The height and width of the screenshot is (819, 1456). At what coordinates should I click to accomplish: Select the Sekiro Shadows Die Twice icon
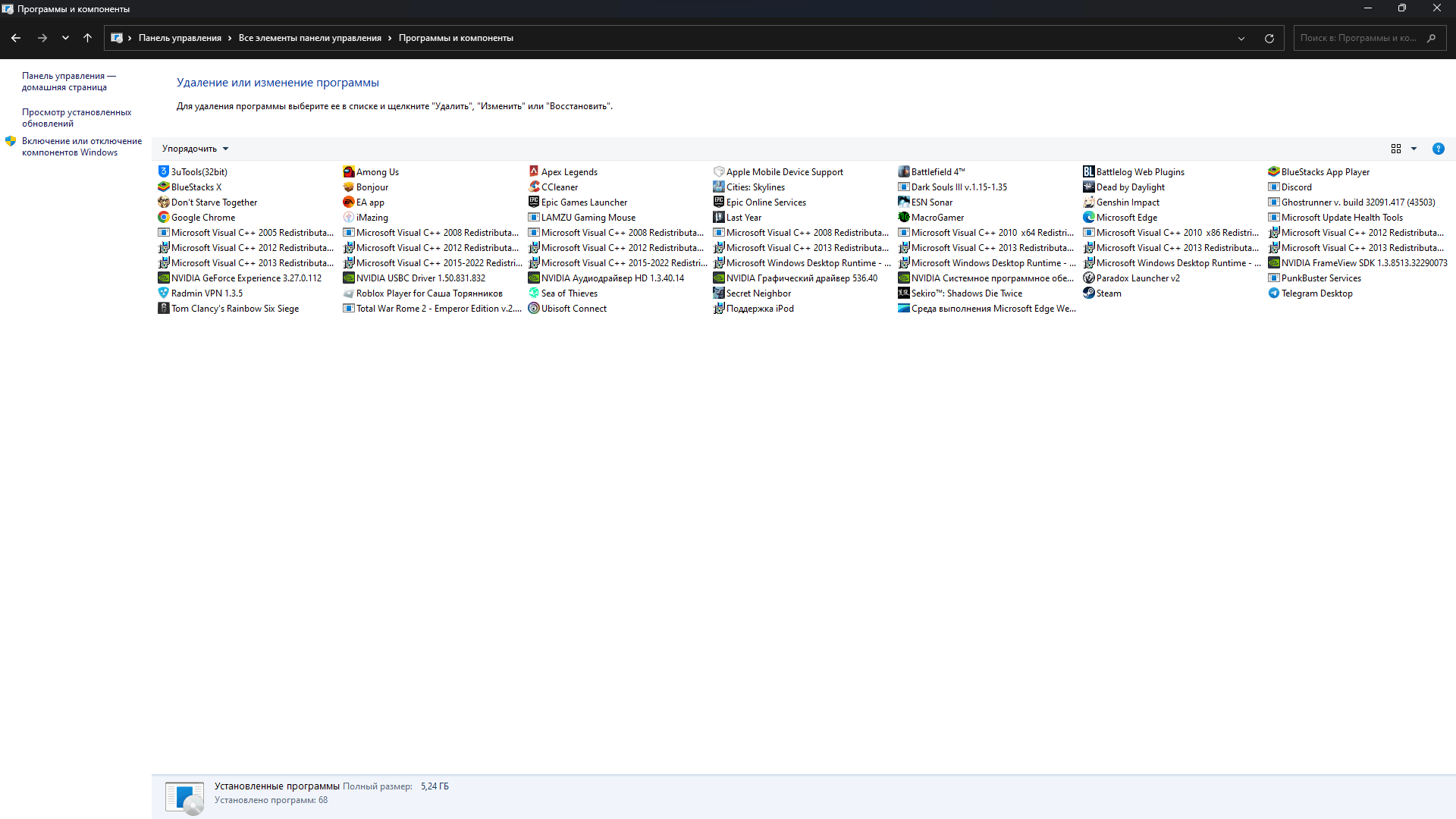pyautogui.click(x=903, y=293)
